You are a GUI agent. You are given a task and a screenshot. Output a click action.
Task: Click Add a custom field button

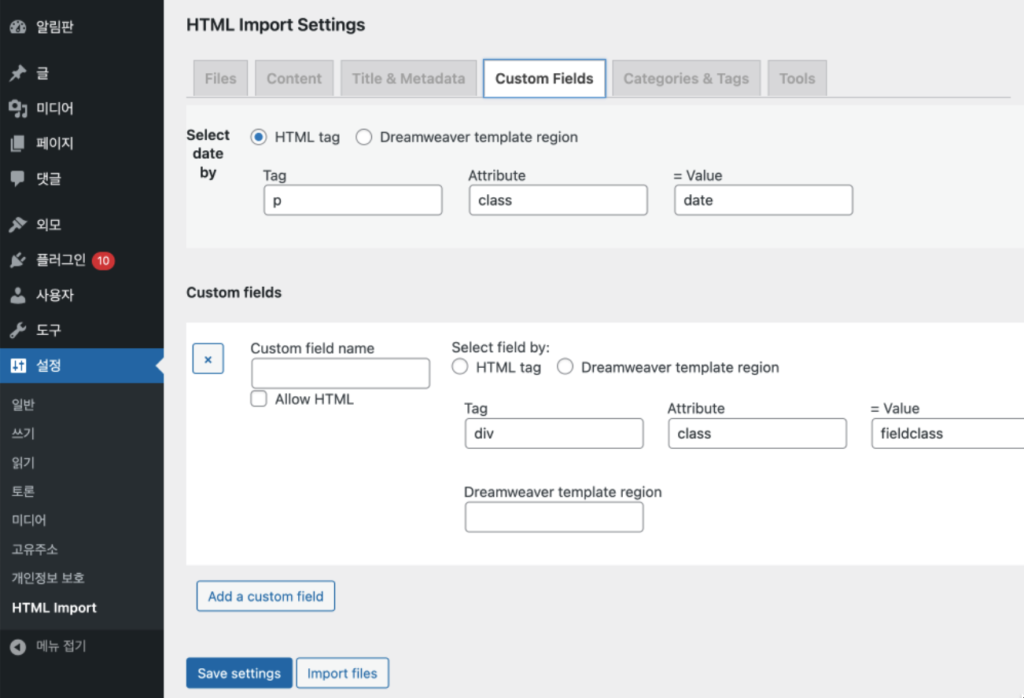(265, 596)
